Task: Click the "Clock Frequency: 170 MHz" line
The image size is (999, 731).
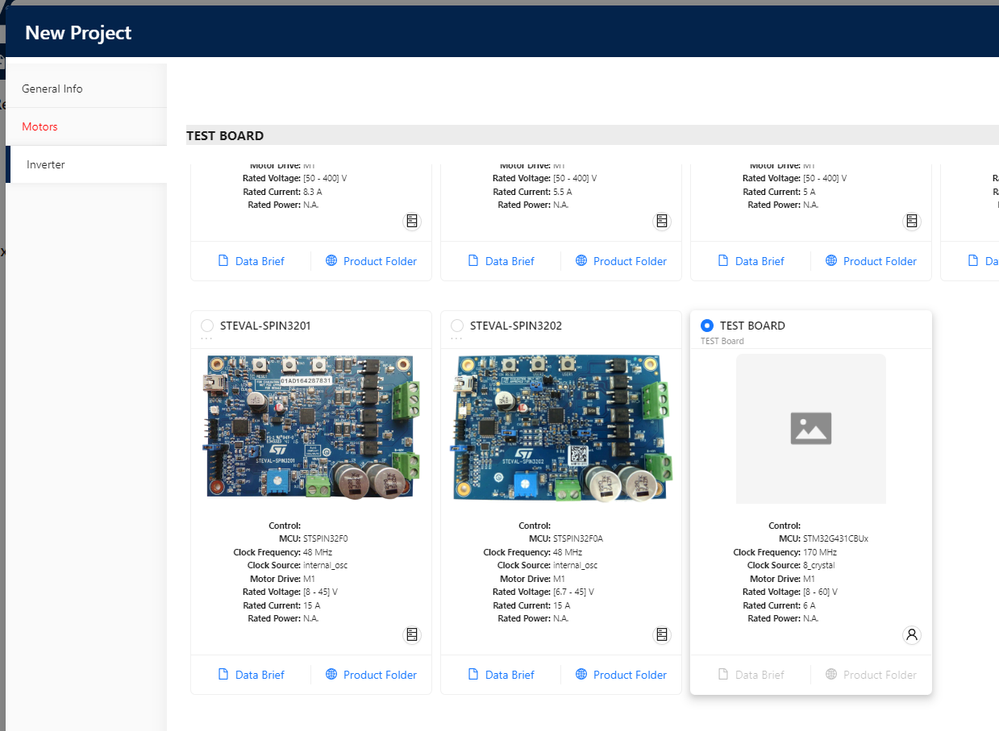Action: pos(785,553)
